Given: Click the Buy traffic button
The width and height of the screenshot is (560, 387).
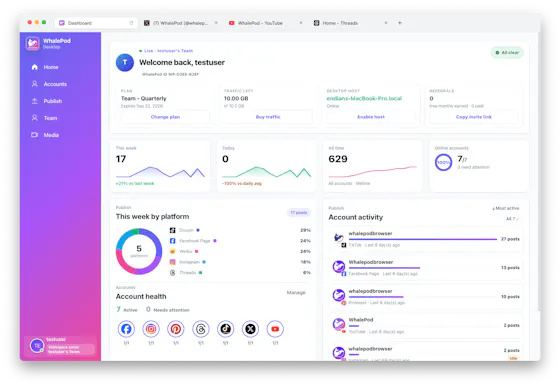Looking at the screenshot, I should [268, 117].
